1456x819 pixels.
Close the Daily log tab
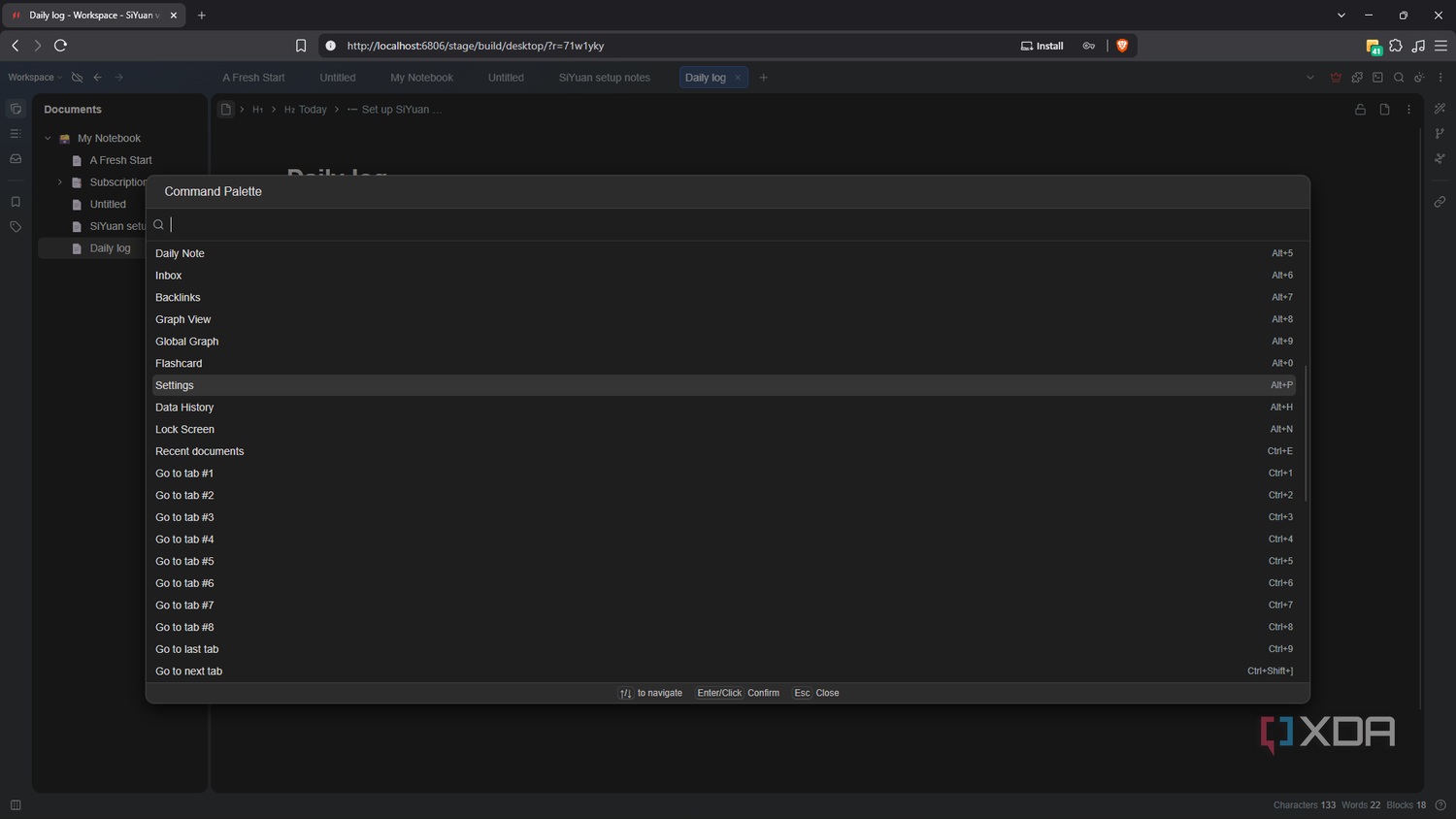click(x=738, y=78)
